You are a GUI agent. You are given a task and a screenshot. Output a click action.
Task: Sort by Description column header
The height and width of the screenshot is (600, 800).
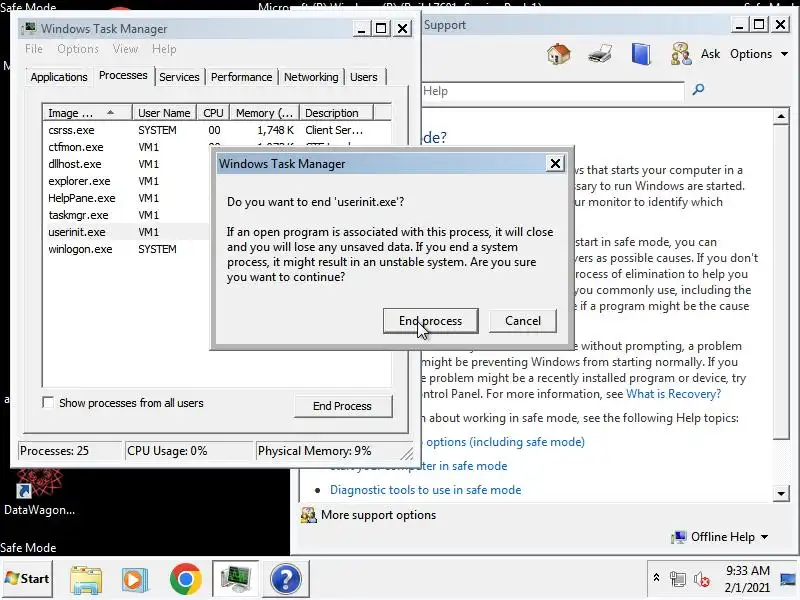[336, 113]
